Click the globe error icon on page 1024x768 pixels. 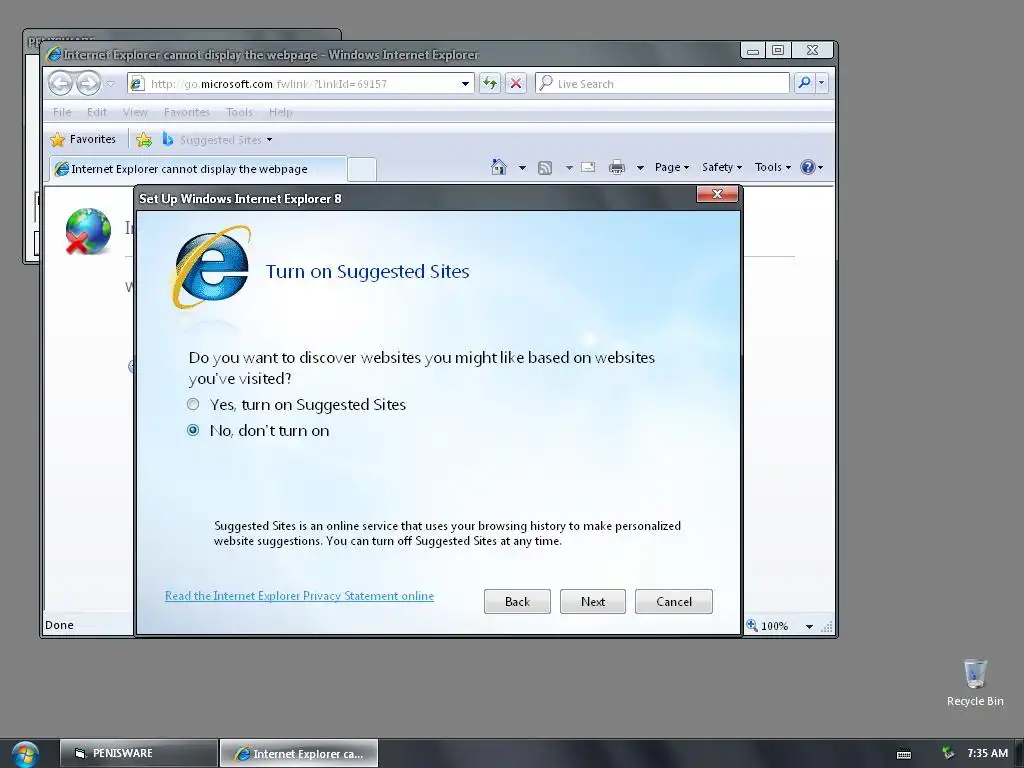coord(88,231)
